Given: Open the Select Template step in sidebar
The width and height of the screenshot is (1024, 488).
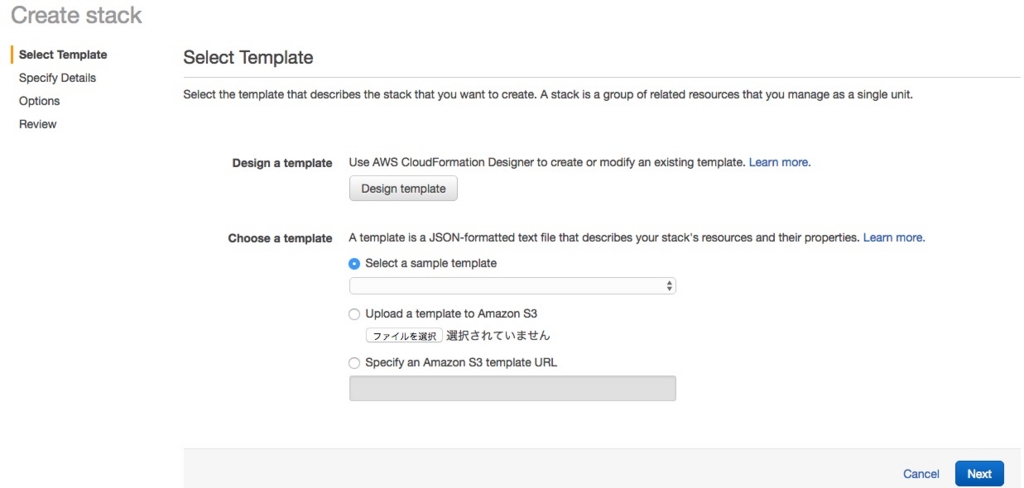Looking at the screenshot, I should point(63,55).
